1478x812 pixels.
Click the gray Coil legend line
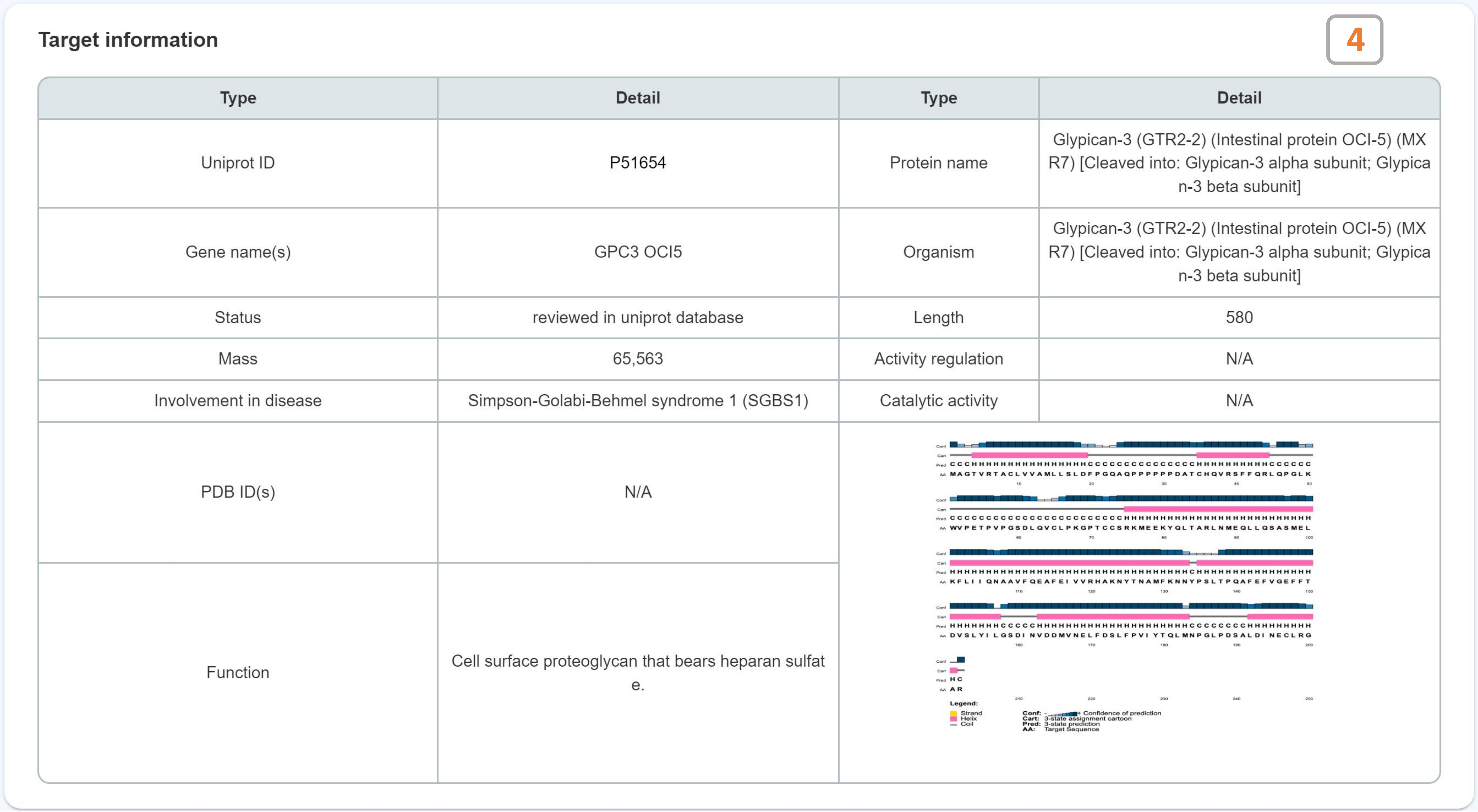954,724
